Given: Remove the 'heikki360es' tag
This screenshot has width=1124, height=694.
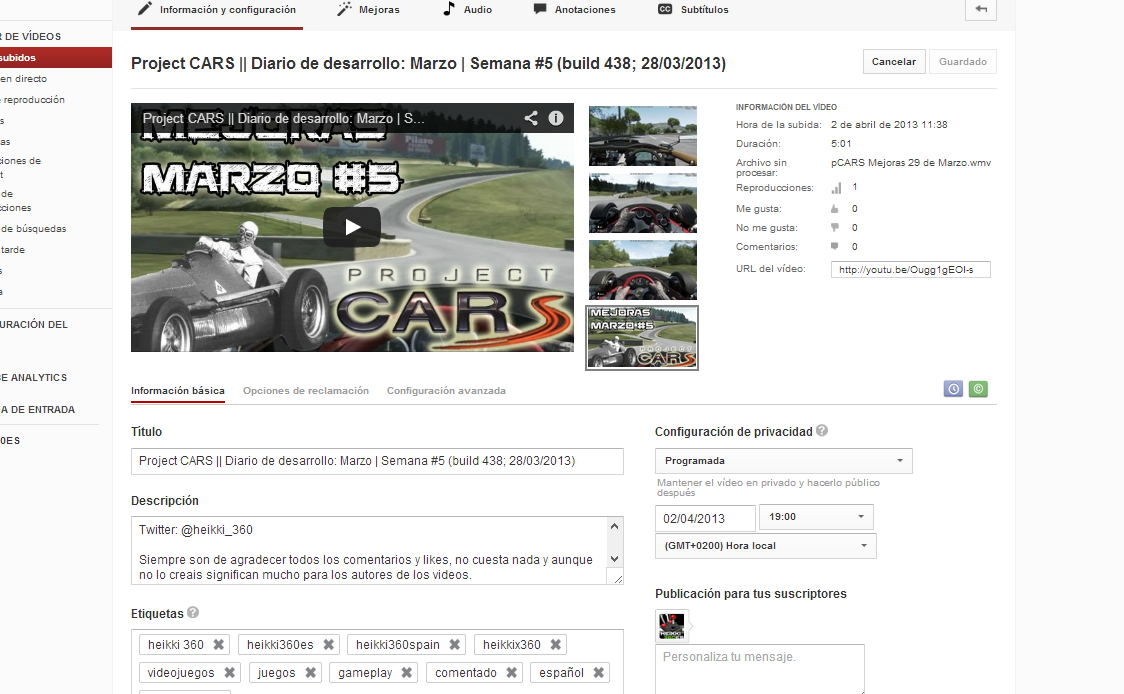Looking at the screenshot, I should click(328, 645).
